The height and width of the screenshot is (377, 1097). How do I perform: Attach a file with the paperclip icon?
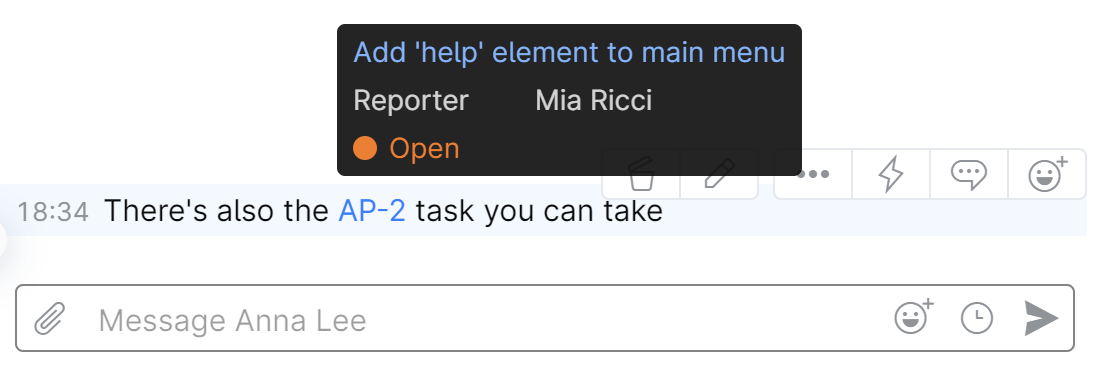pyautogui.click(x=50, y=319)
